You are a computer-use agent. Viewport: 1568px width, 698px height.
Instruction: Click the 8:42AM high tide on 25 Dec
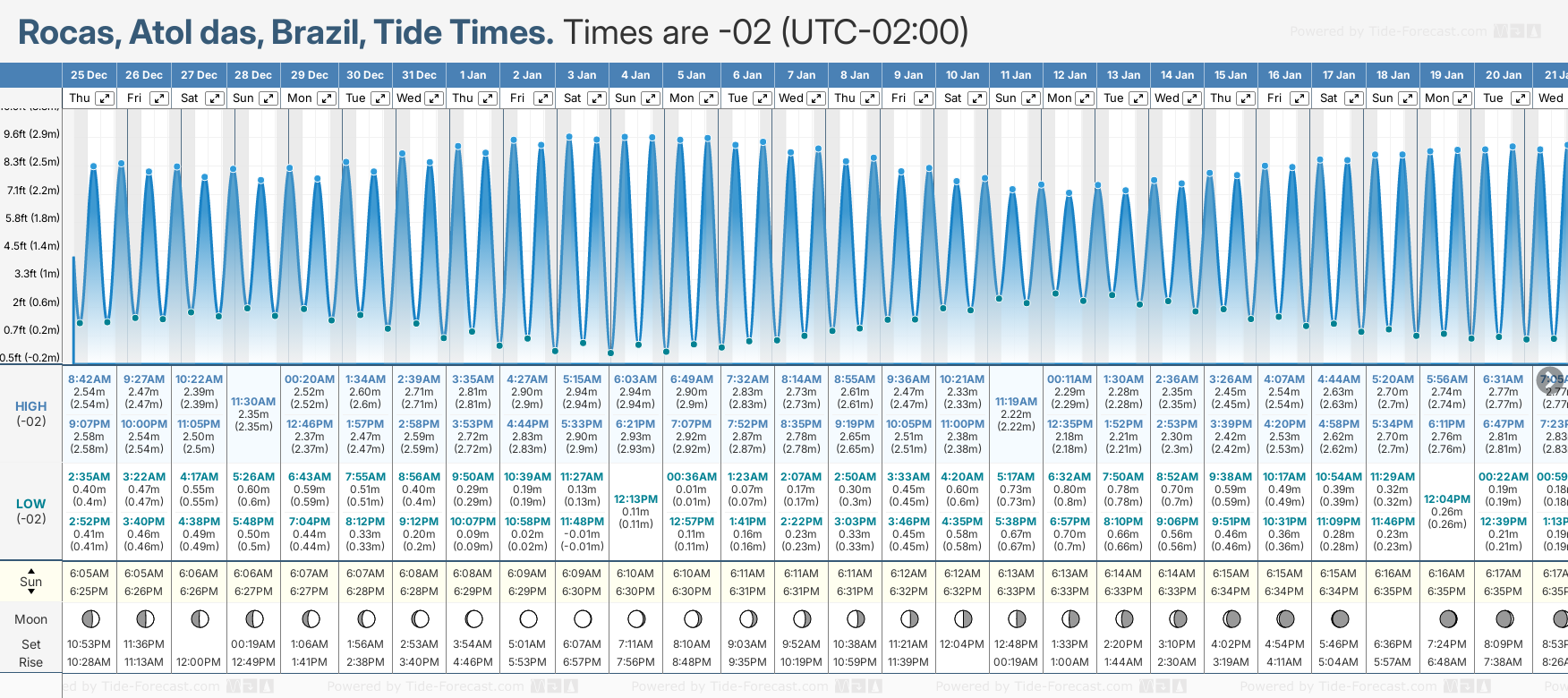coord(89,379)
